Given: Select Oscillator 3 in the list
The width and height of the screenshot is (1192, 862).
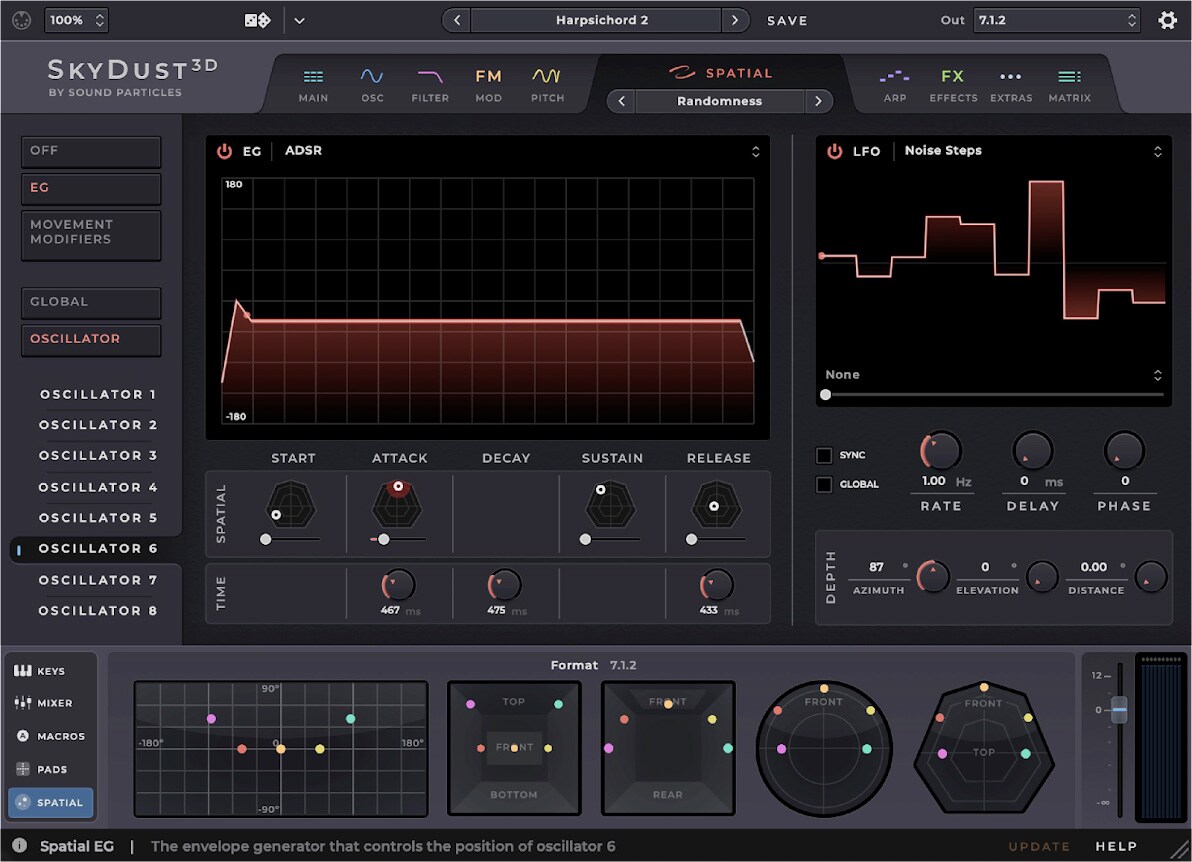Looking at the screenshot, I should (x=97, y=456).
